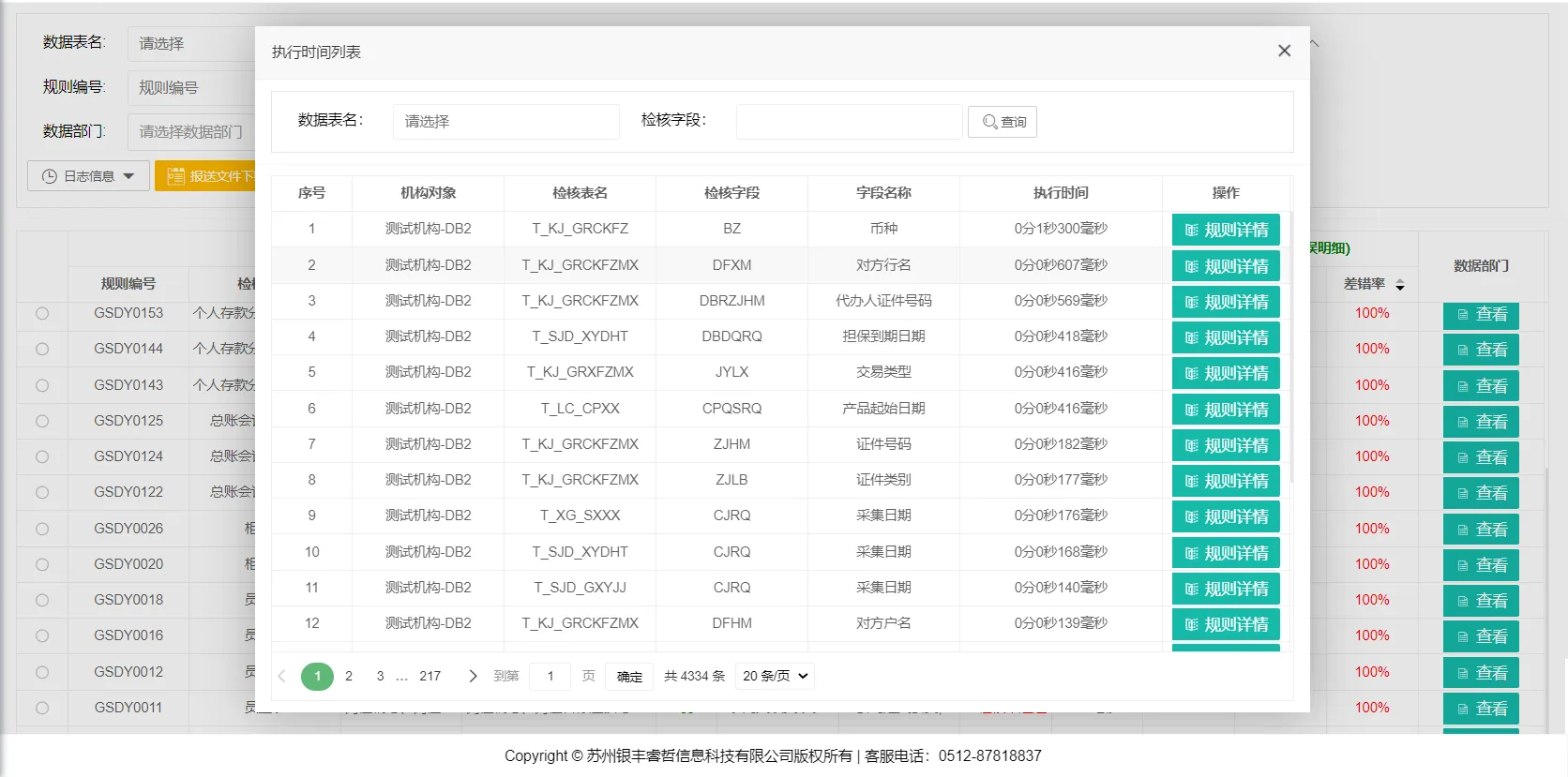Viewport: 1568px width, 777px height.
Task: Click the 检核字段 input field
Action: point(849,122)
